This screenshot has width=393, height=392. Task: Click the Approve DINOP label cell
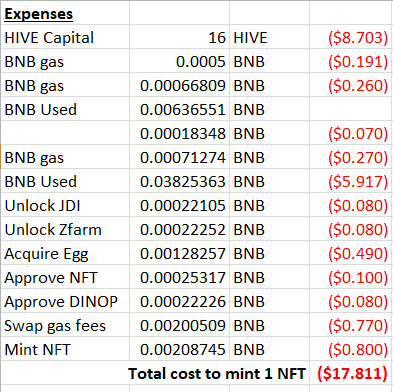tap(65, 301)
